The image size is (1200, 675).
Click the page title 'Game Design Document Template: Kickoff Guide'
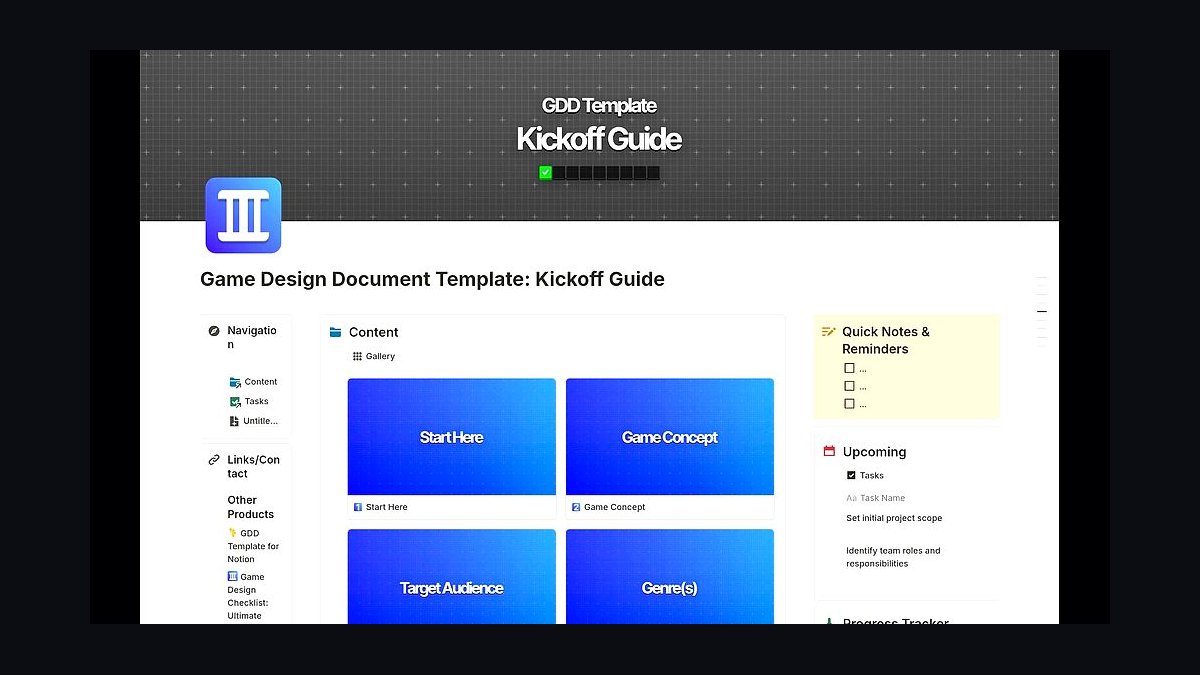[432, 279]
